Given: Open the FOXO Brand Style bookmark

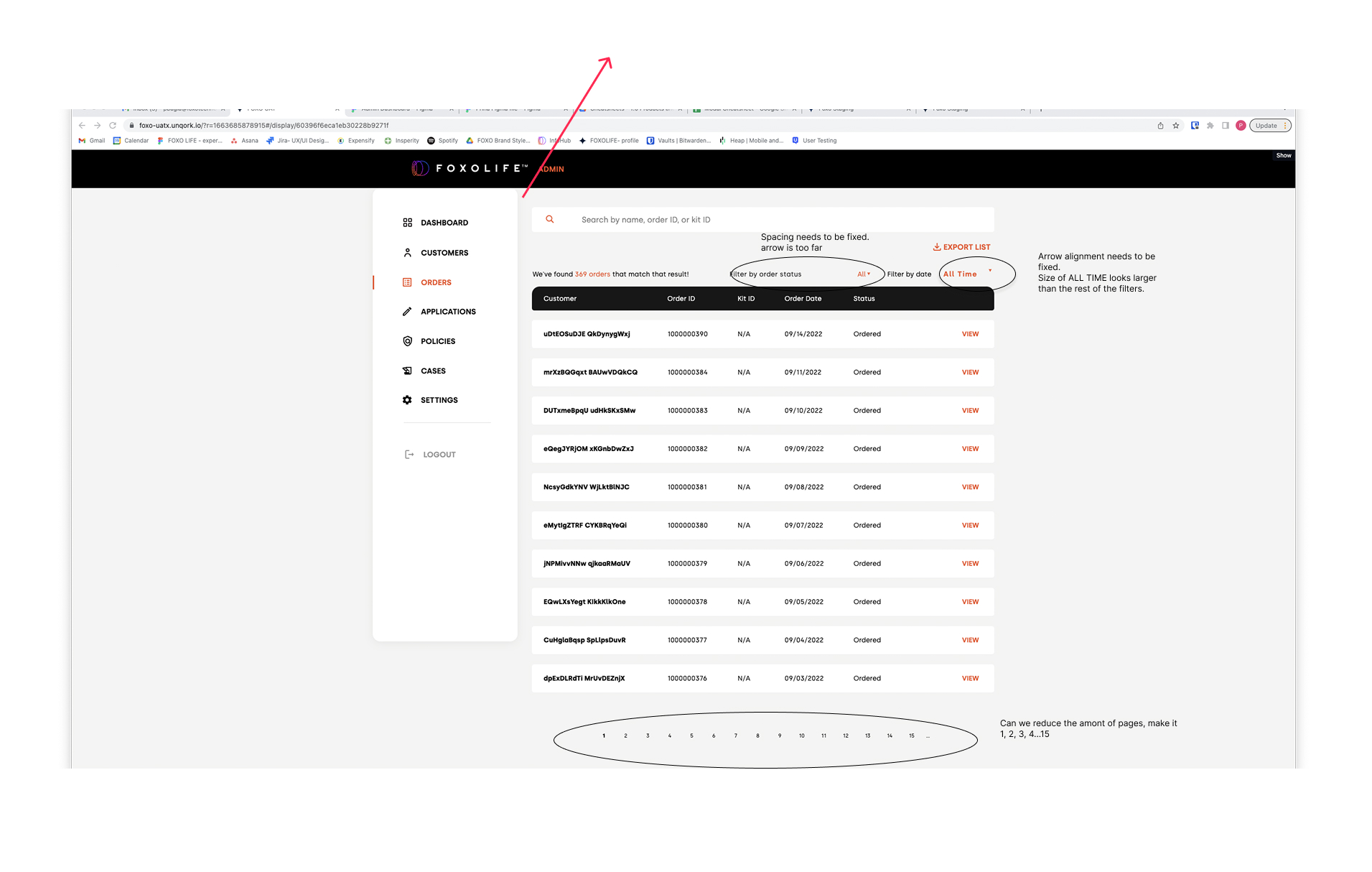Looking at the screenshot, I should [x=498, y=141].
